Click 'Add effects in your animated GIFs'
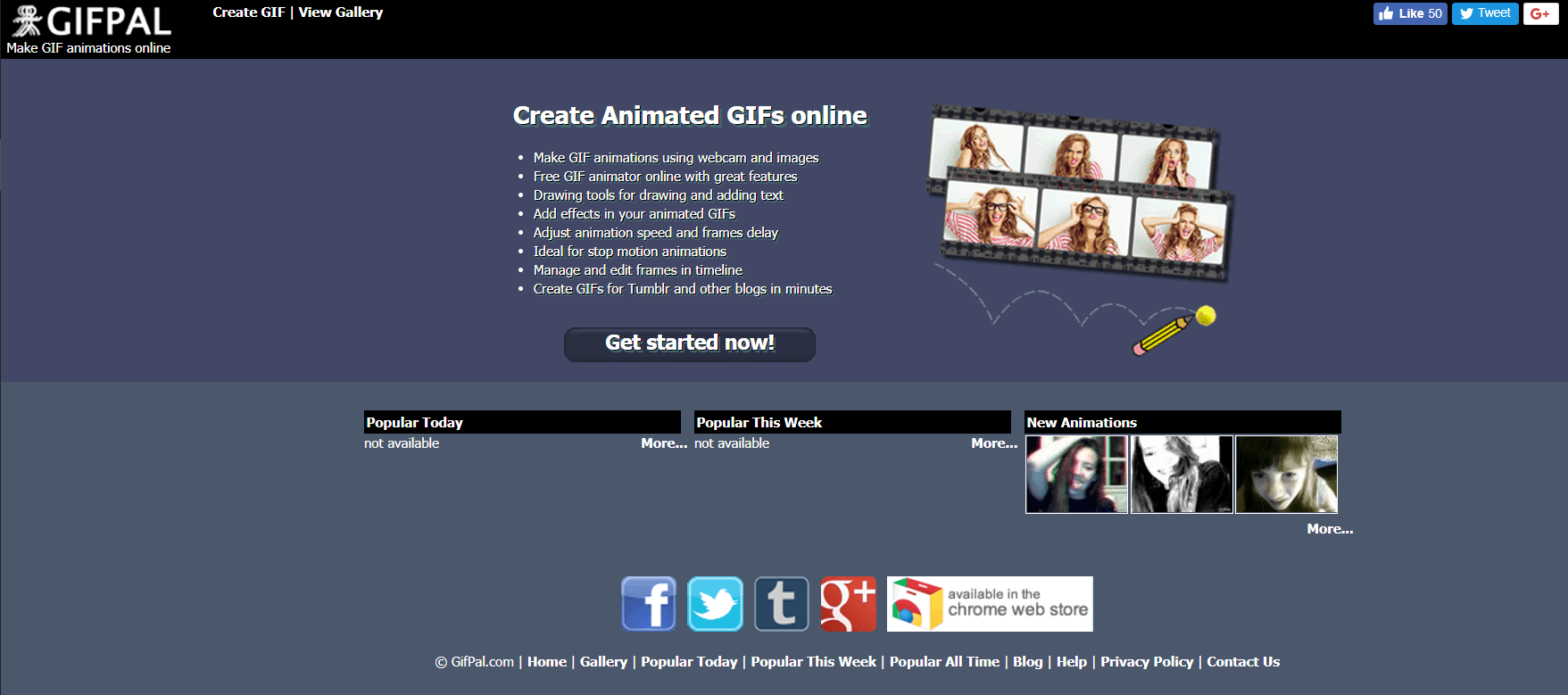This screenshot has height=695, width=1568. [x=635, y=214]
